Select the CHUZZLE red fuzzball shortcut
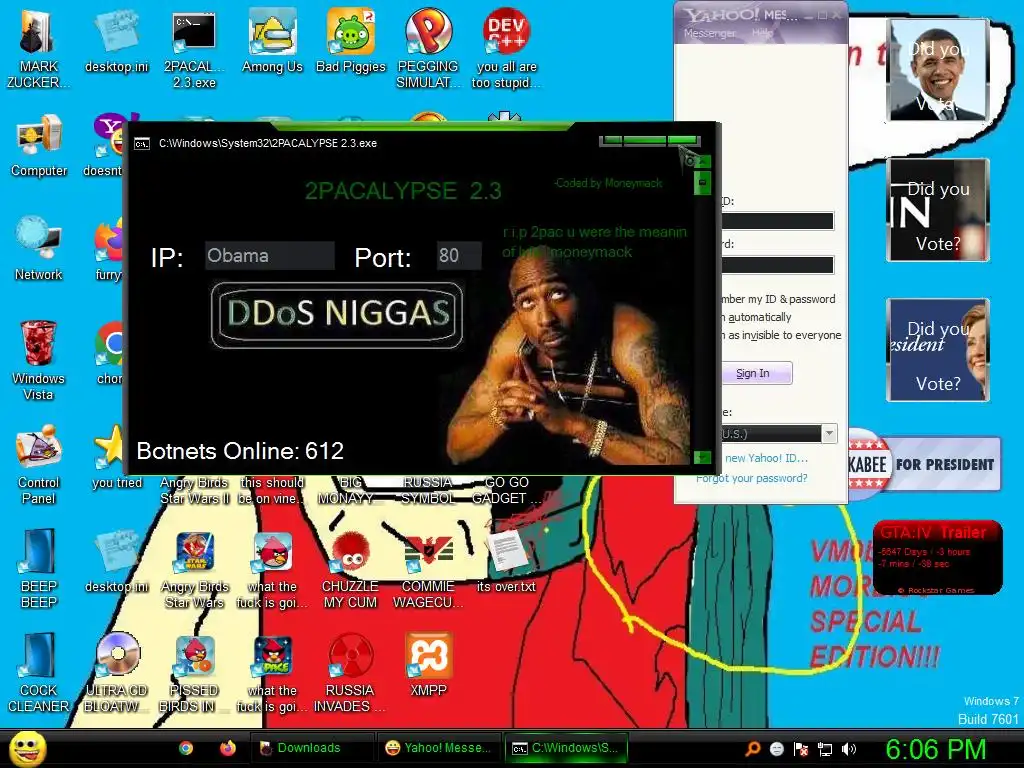The image size is (1024, 768). click(x=351, y=568)
